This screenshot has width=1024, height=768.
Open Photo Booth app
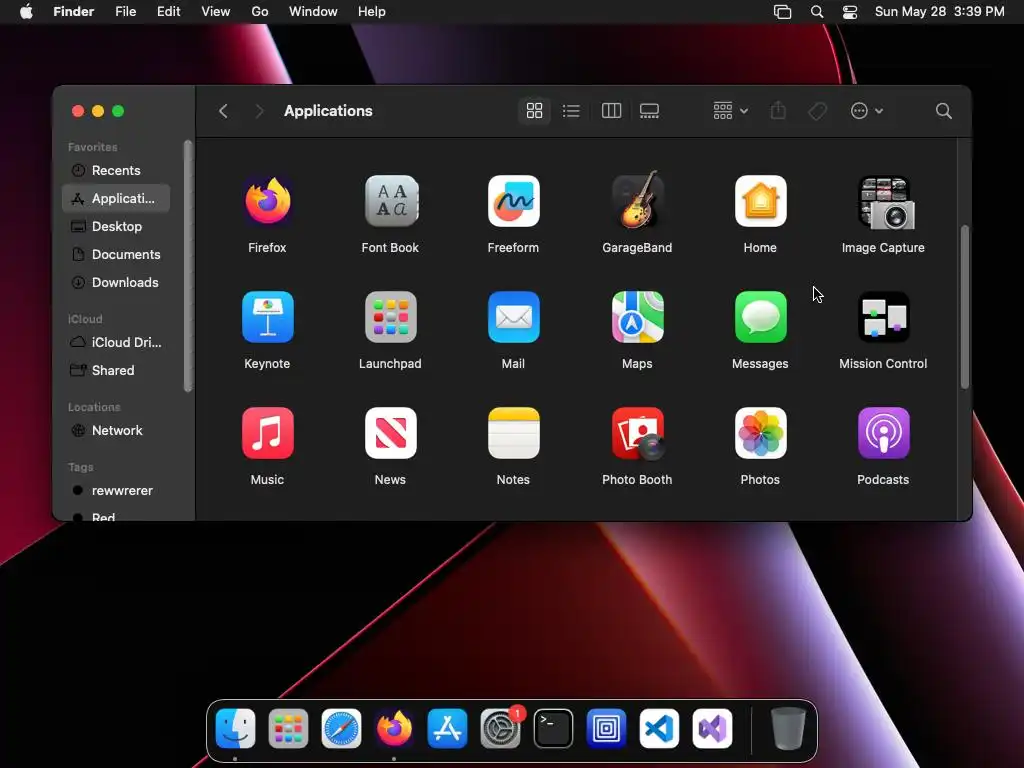tap(637, 434)
